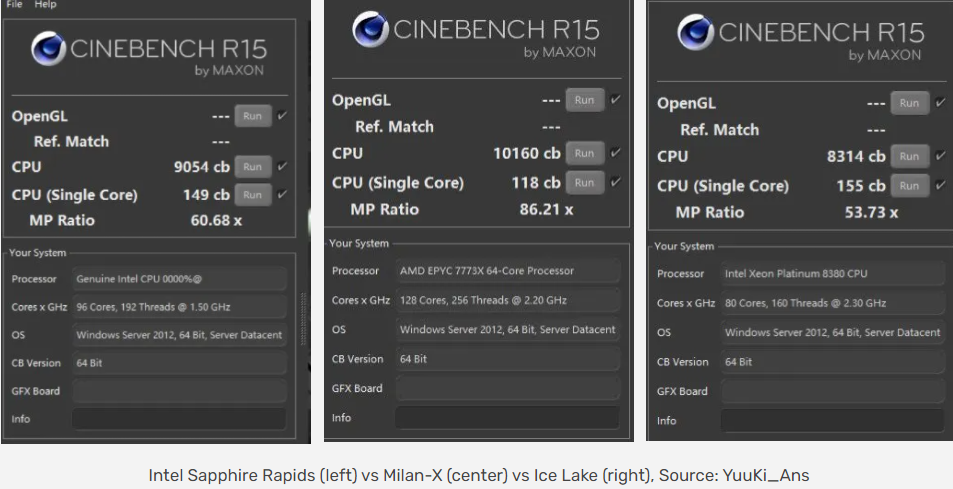Click CB Version field in Sapphire Rapids window
953x489 pixels.
point(179,363)
